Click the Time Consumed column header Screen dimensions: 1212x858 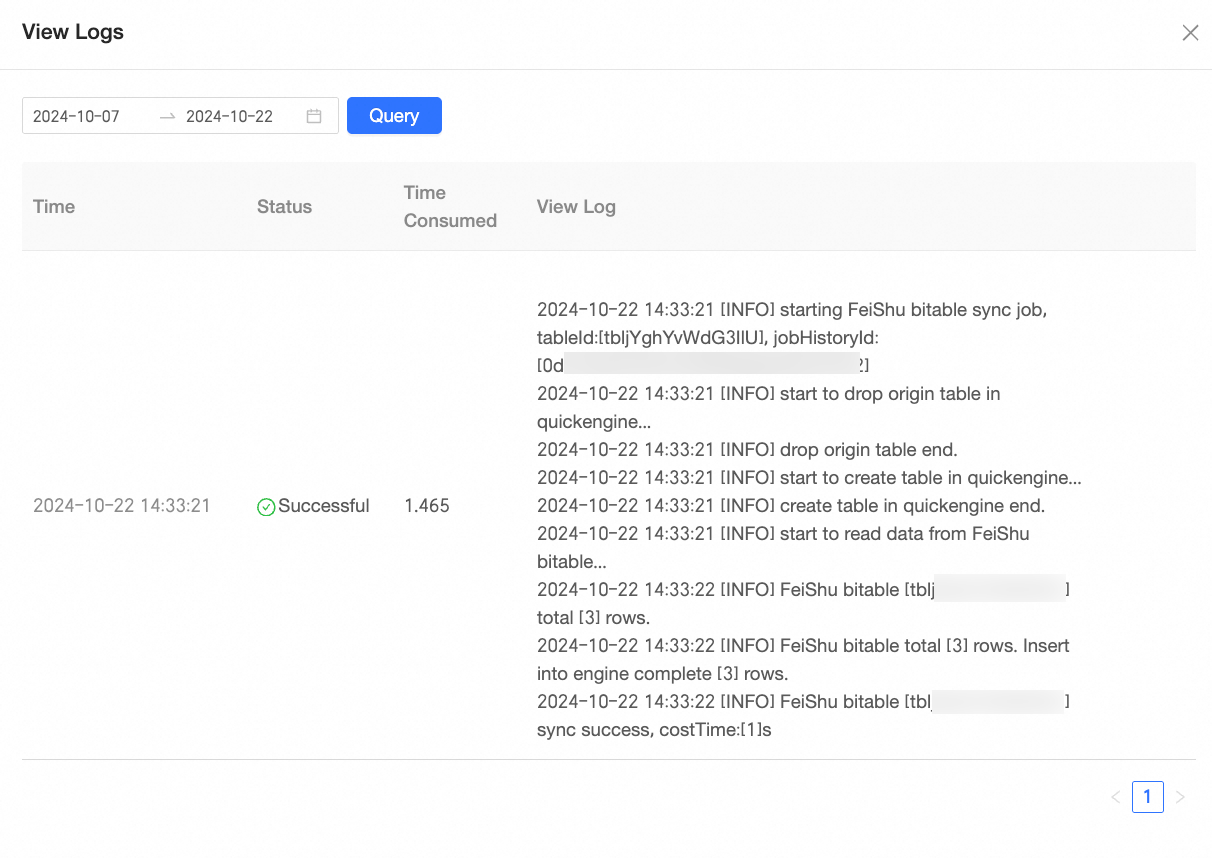point(450,207)
